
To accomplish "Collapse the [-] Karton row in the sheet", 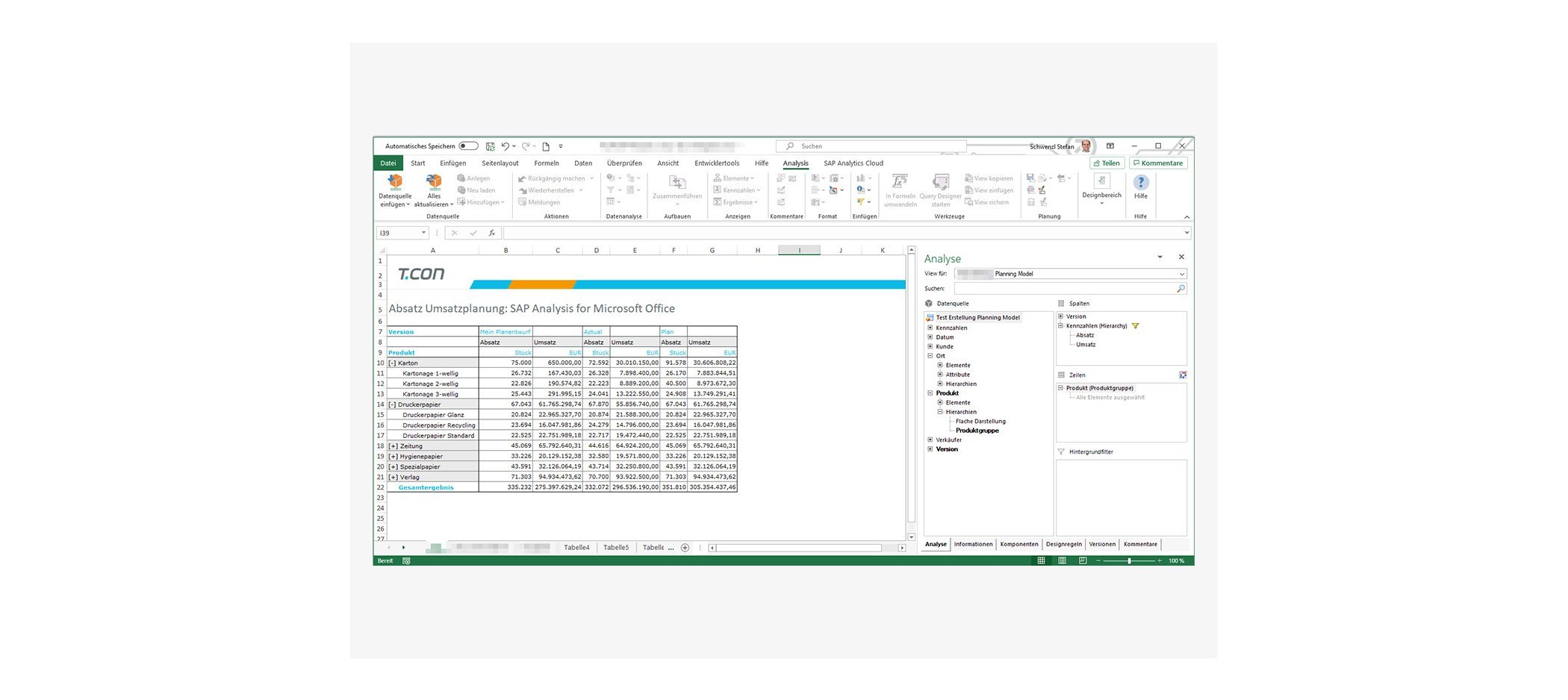I will [392, 363].
